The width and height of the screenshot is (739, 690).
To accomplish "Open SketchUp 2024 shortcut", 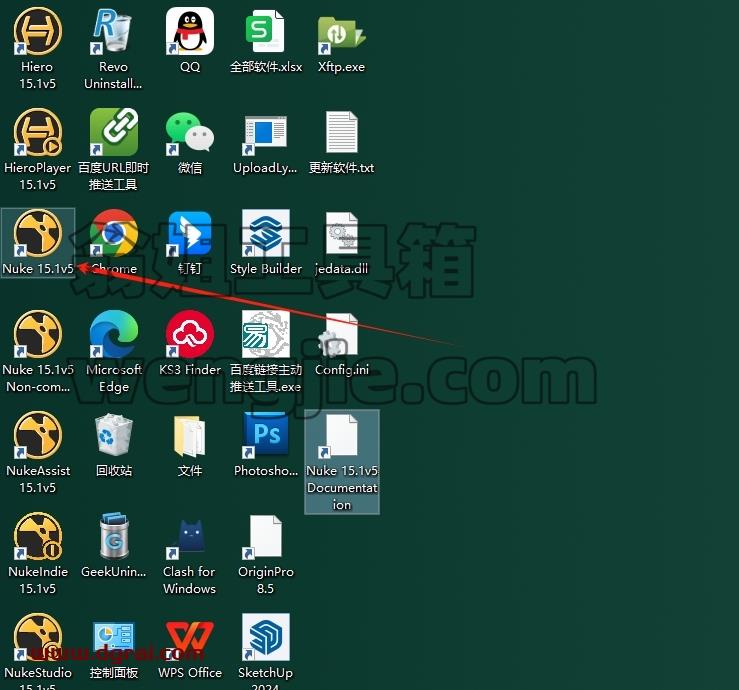I will click(266, 636).
